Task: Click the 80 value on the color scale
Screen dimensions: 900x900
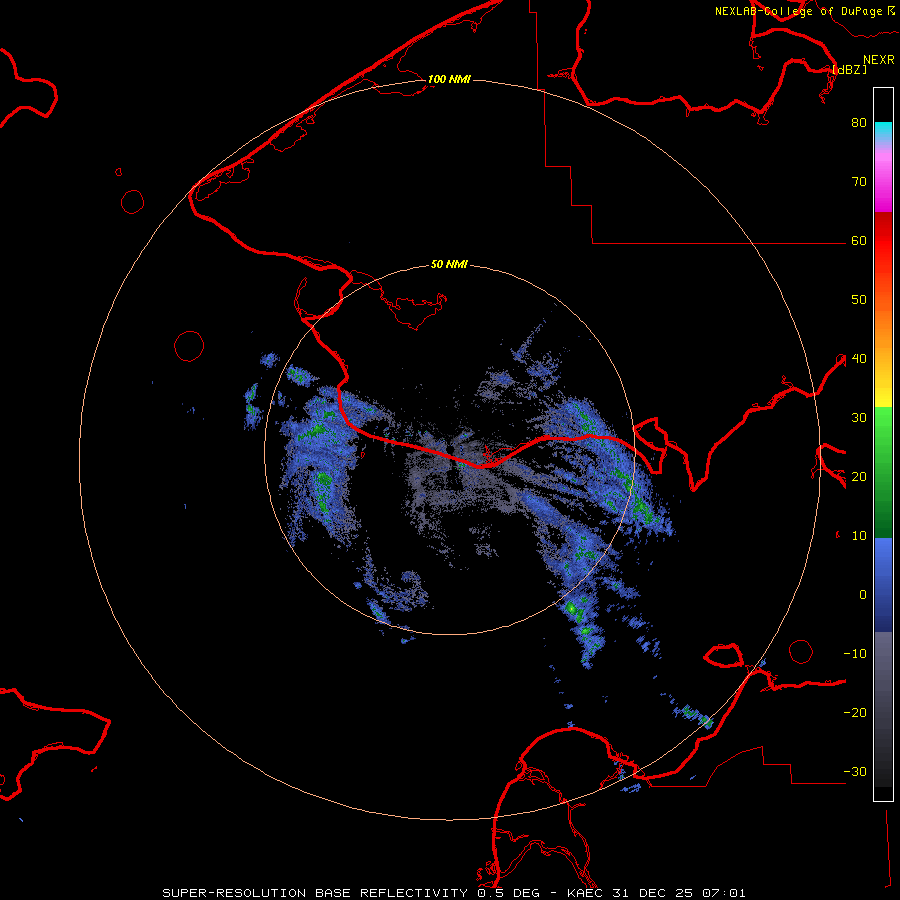Action: click(x=859, y=122)
